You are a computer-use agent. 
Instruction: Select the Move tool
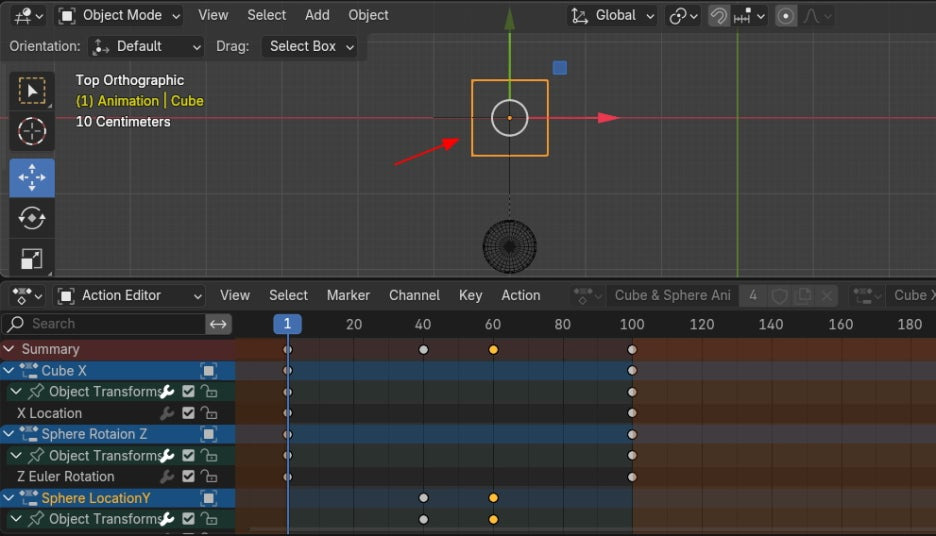(x=32, y=177)
